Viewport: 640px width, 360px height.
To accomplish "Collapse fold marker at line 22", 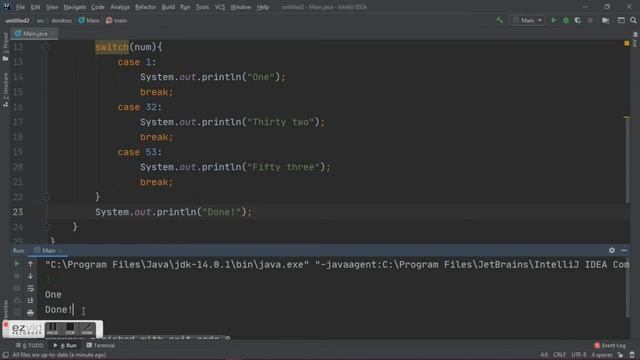I will point(46,197).
